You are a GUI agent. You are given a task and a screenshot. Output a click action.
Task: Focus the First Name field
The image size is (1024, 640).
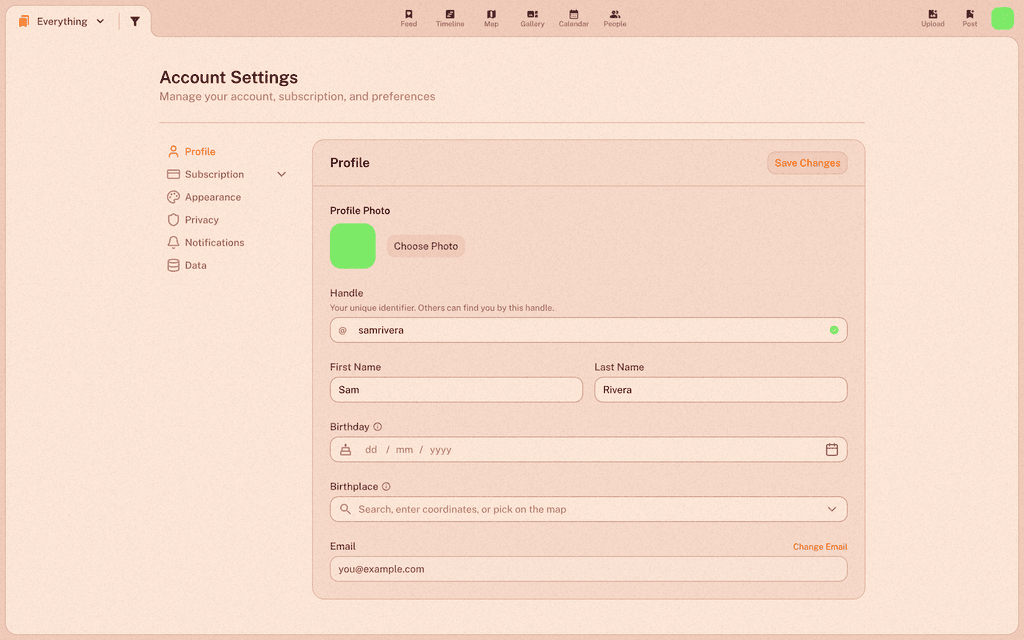coord(456,390)
